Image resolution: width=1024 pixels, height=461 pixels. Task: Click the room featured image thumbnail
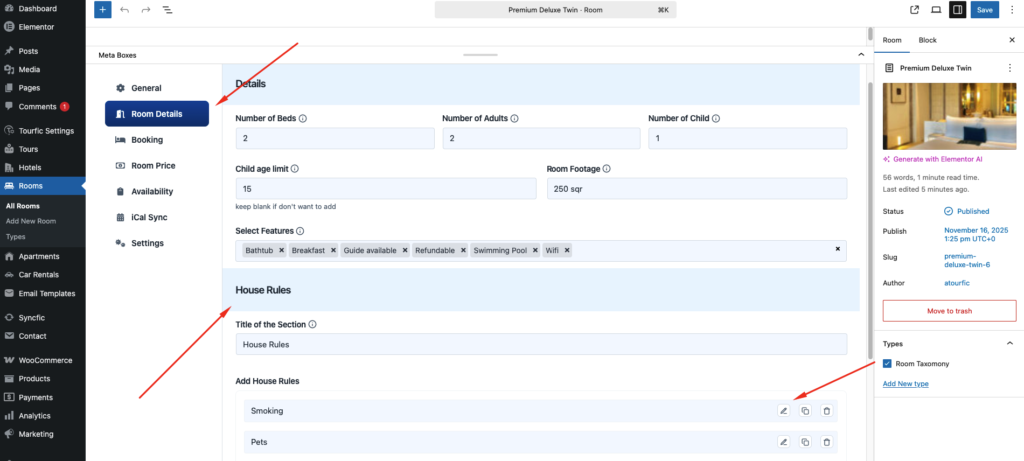pos(949,115)
